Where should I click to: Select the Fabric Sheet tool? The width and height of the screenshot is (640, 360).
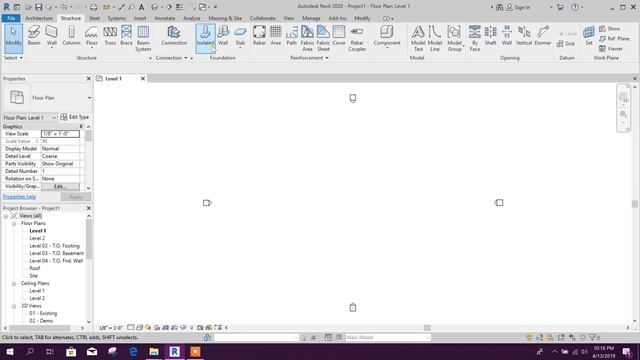point(323,38)
